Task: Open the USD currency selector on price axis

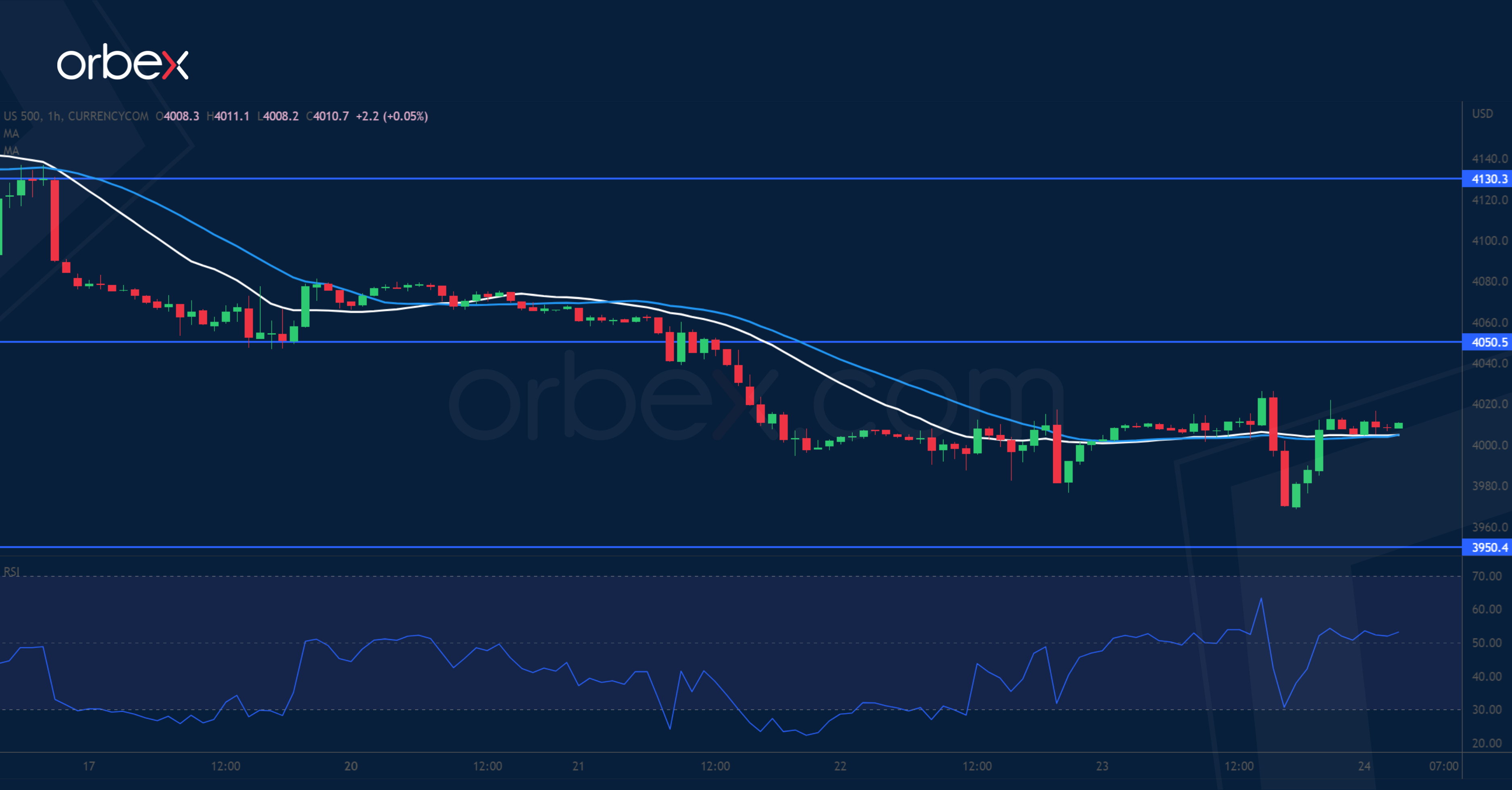Action: click(x=1482, y=114)
